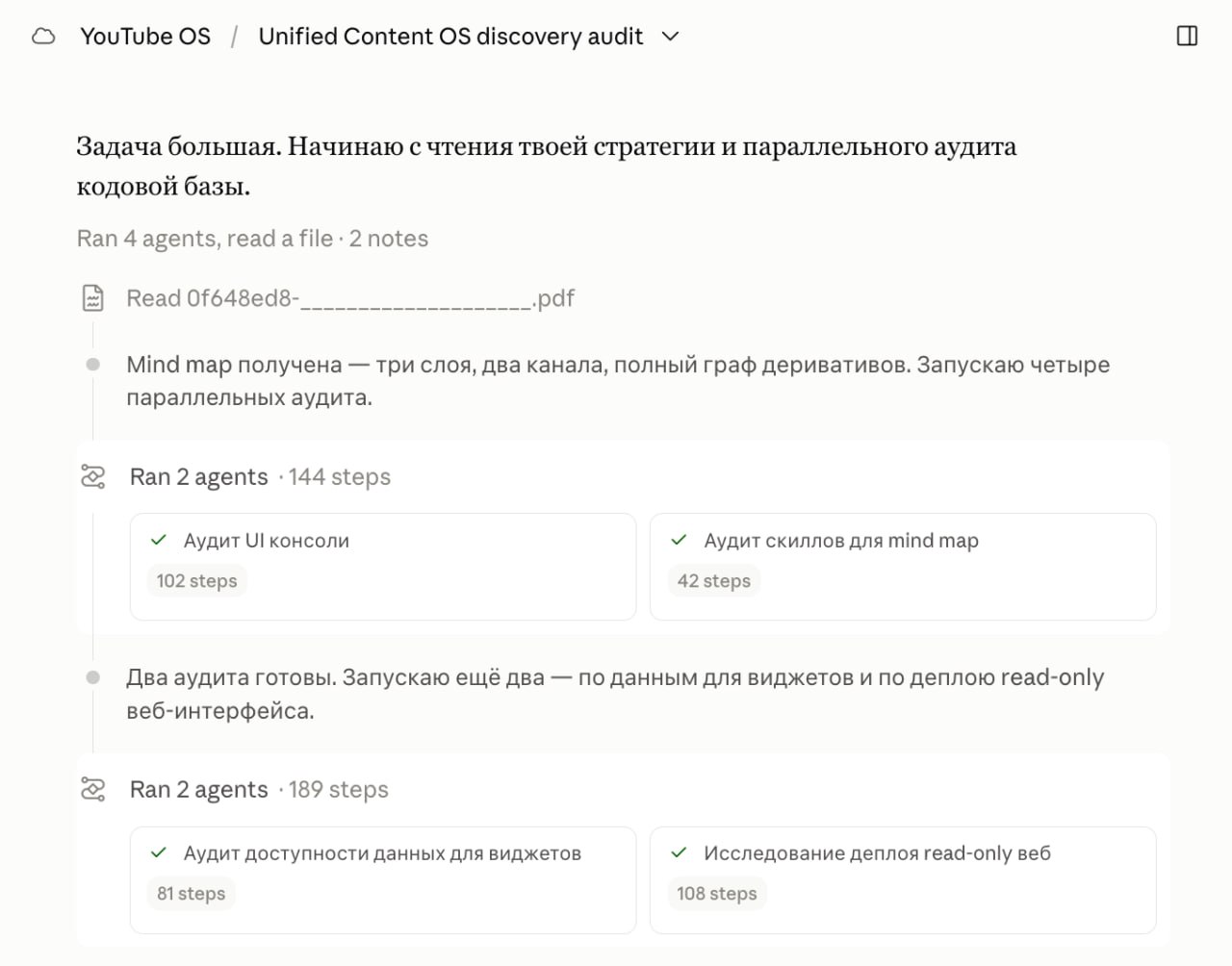Image resolution: width=1232 pixels, height=966 pixels.
Task: Click the 102 steps badge
Action: (x=196, y=581)
